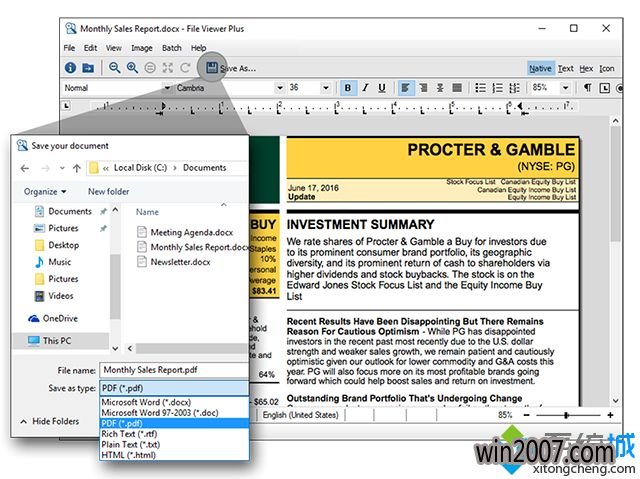Select OneDrive in the navigation pane
Screen dimensions: 640x479
pos(53,318)
